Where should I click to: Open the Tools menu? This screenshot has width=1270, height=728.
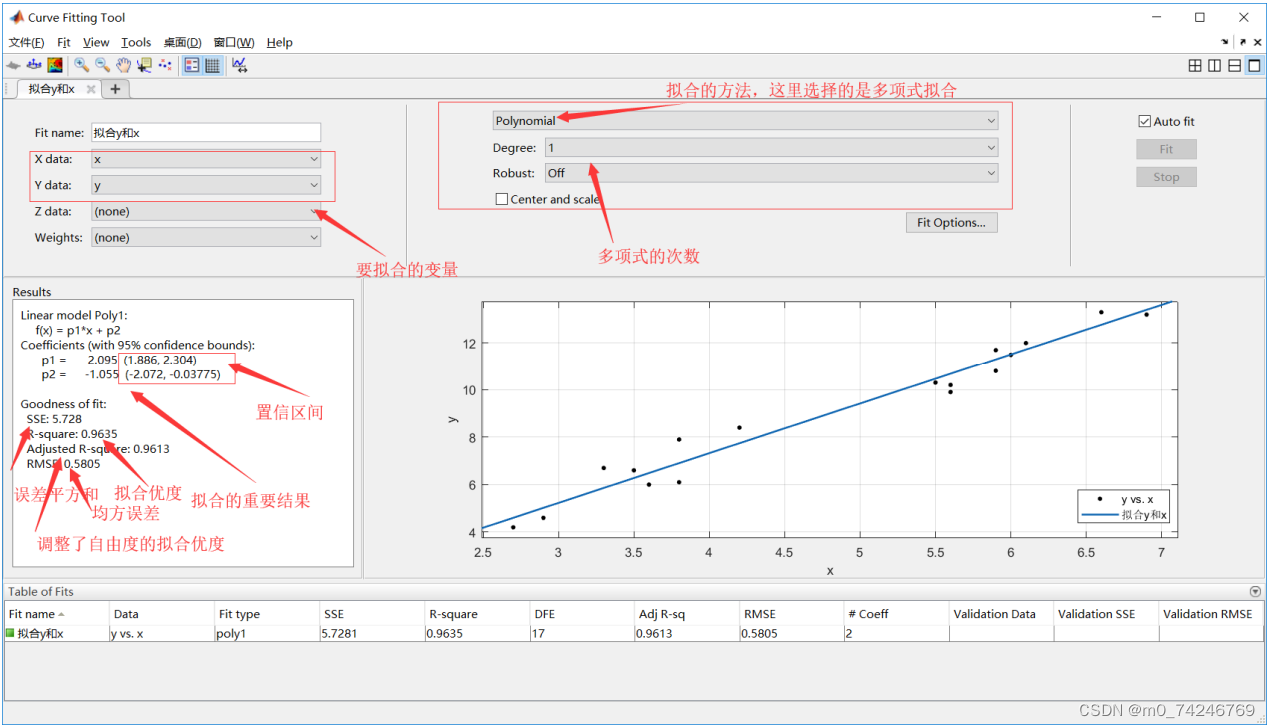tap(136, 42)
